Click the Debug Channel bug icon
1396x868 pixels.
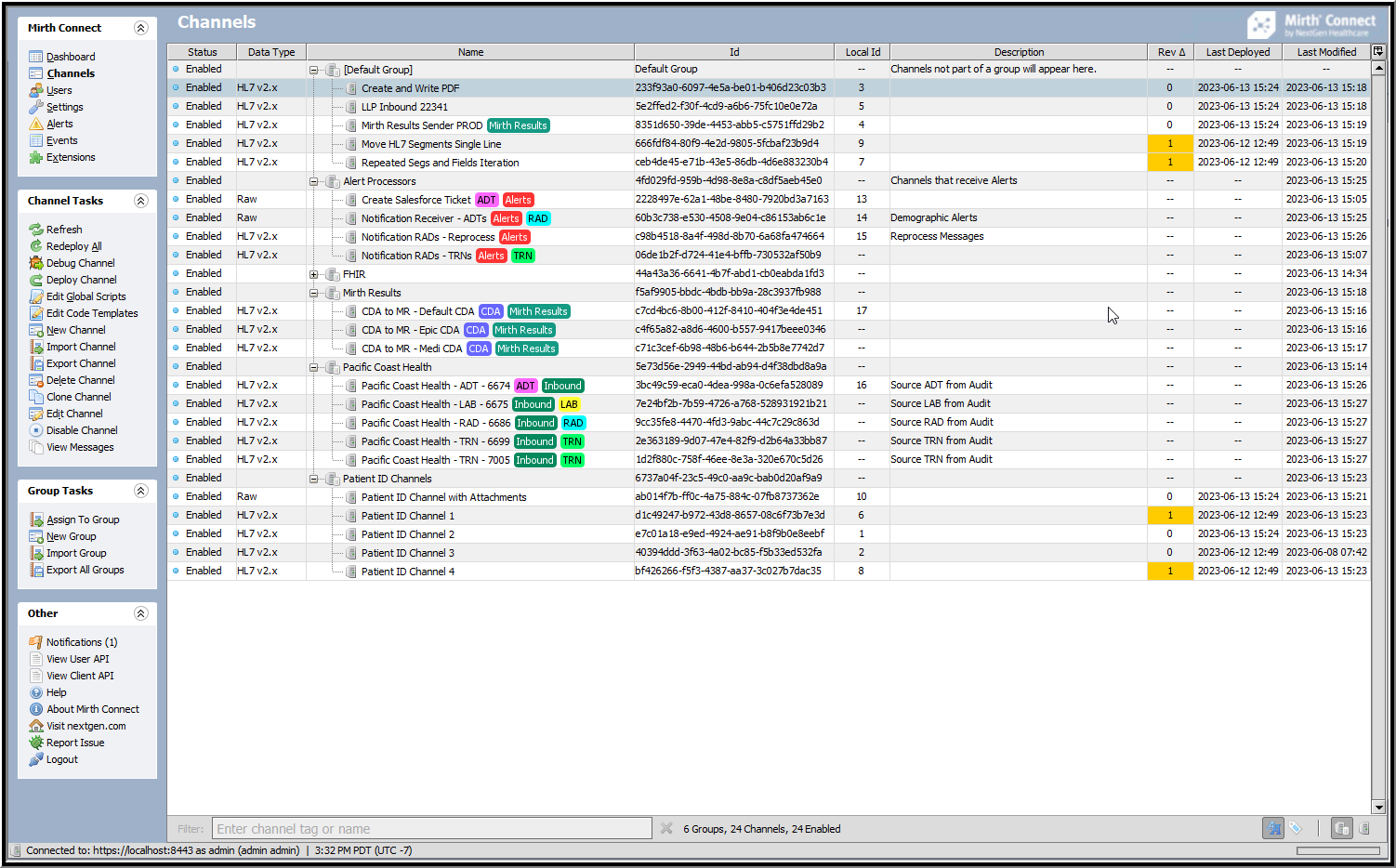[36, 263]
